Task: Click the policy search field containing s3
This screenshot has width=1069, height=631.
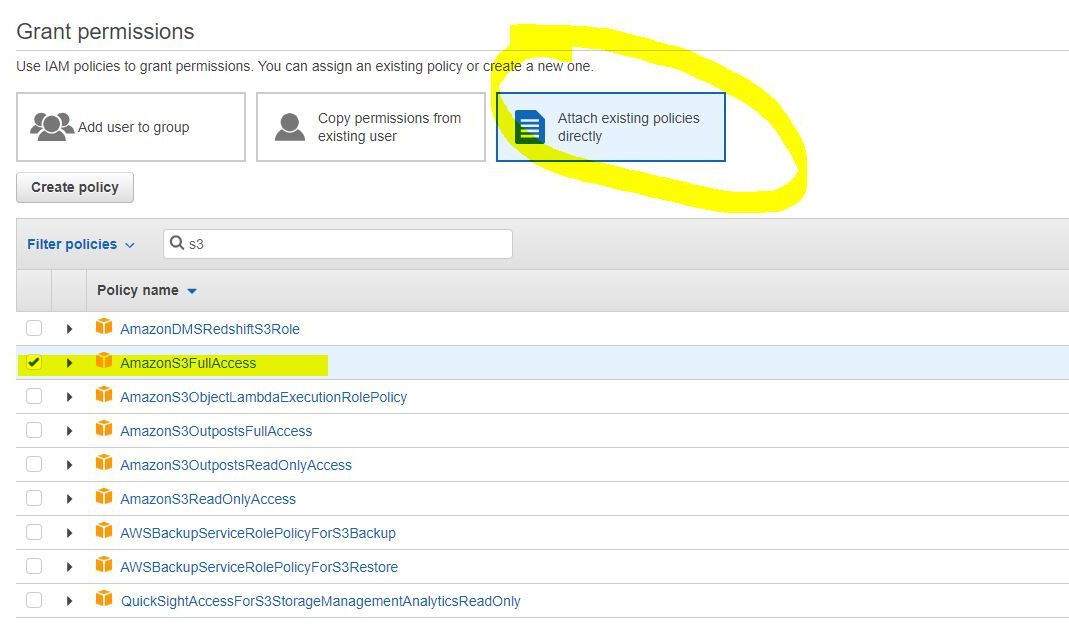Action: (x=337, y=244)
